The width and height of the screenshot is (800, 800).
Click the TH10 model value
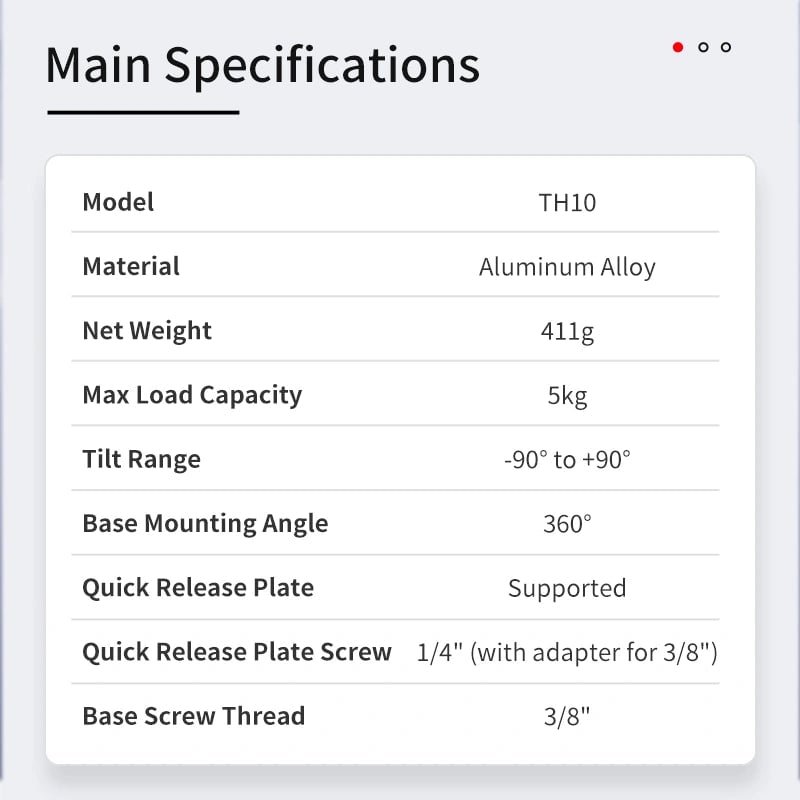tap(567, 203)
